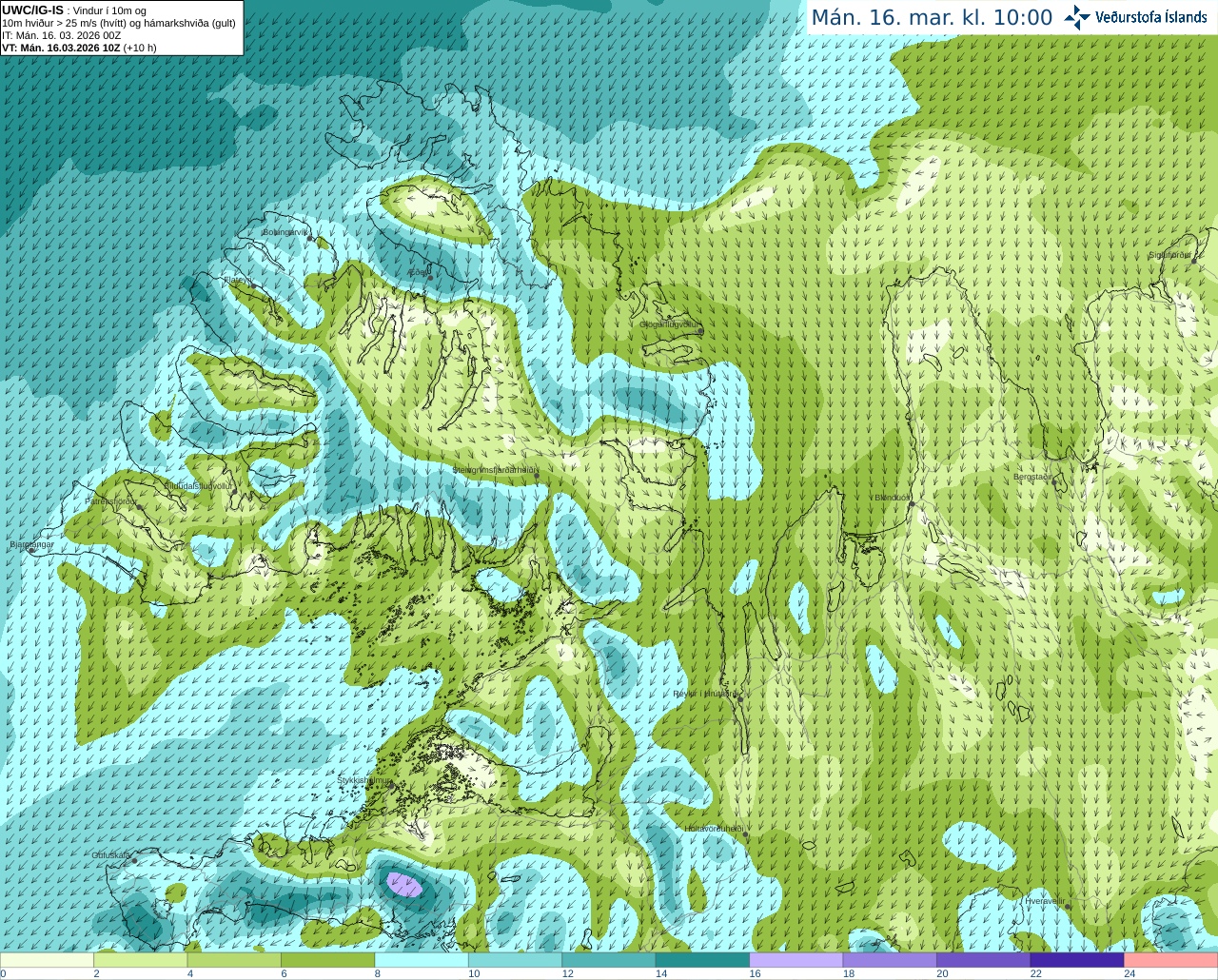
Task: Click the legend scale number 18
Action: tap(849, 973)
